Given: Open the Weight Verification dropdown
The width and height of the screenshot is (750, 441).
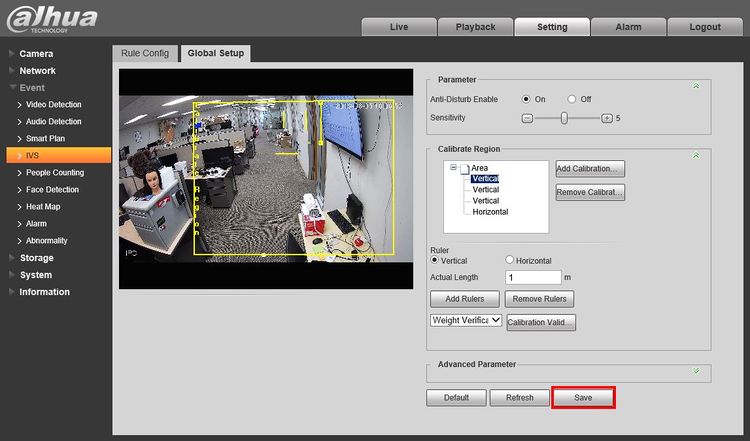Looking at the screenshot, I should (465, 321).
